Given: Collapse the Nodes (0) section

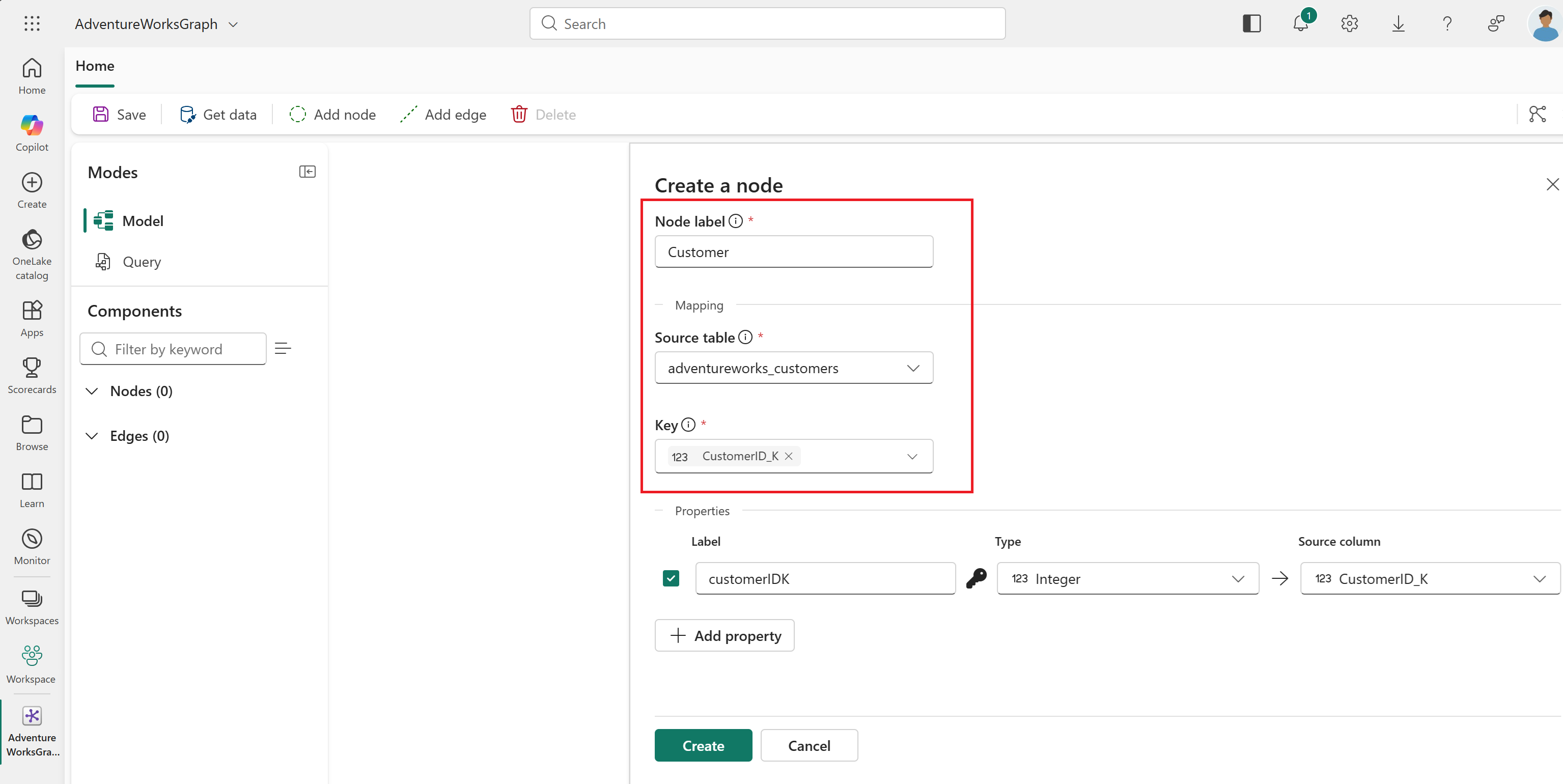Looking at the screenshot, I should 92,391.
